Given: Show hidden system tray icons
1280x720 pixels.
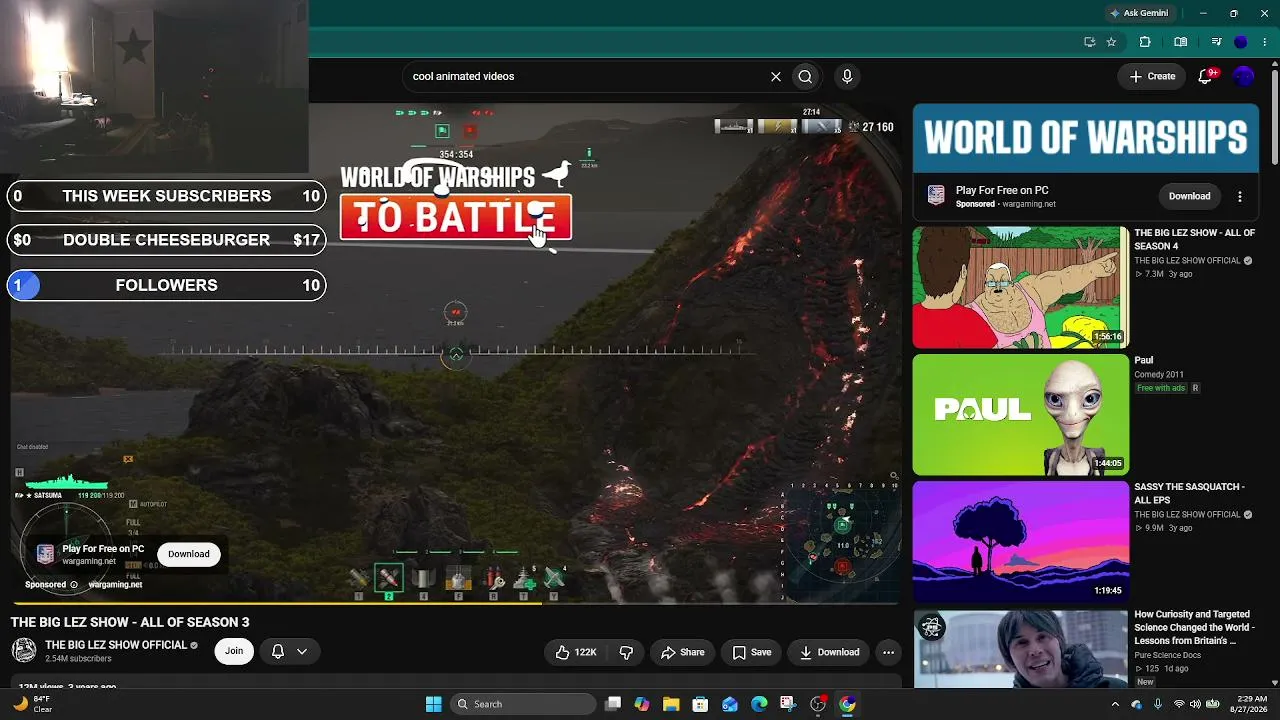Looking at the screenshot, I should pyautogui.click(x=1115, y=704).
